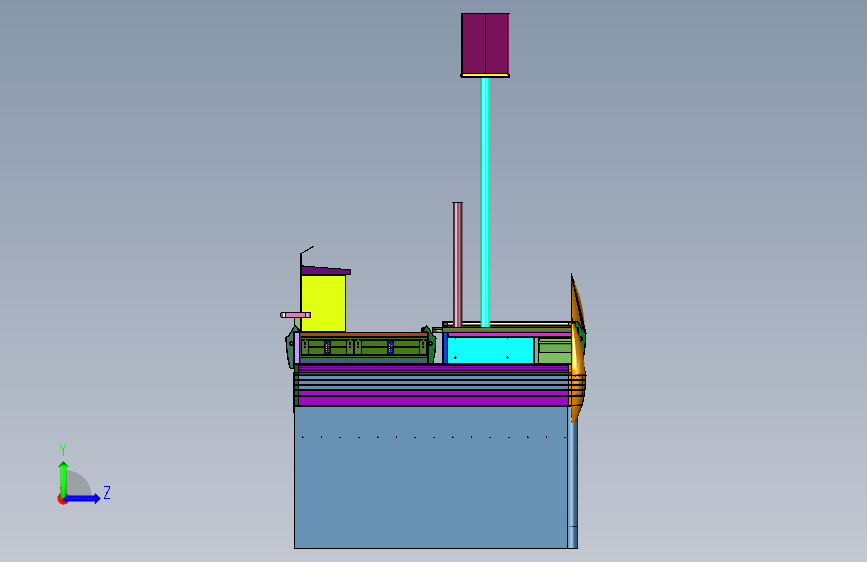Click the blue Z axis arrow of the triad
Screen dimensions: 867x562
click(x=83, y=498)
